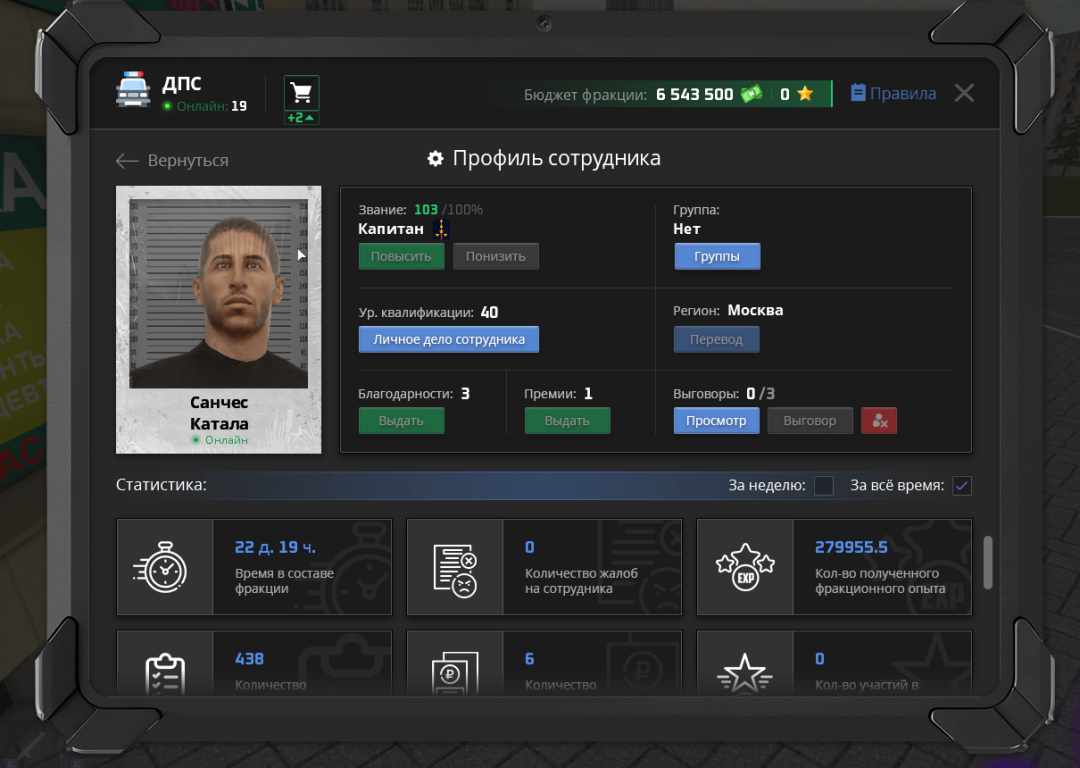The image size is (1080, 768).
Task: Open the Группы button
Action: [717, 256]
